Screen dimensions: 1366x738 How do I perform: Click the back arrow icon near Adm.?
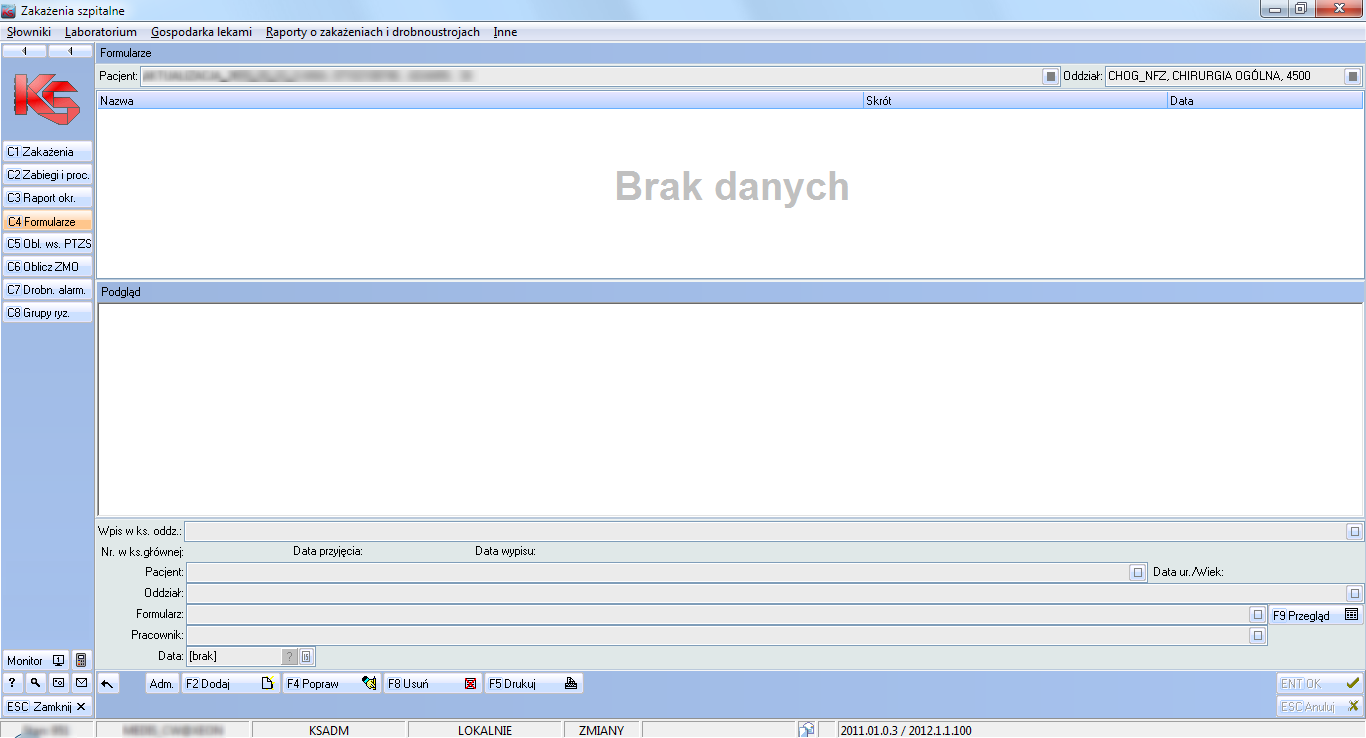point(108,684)
